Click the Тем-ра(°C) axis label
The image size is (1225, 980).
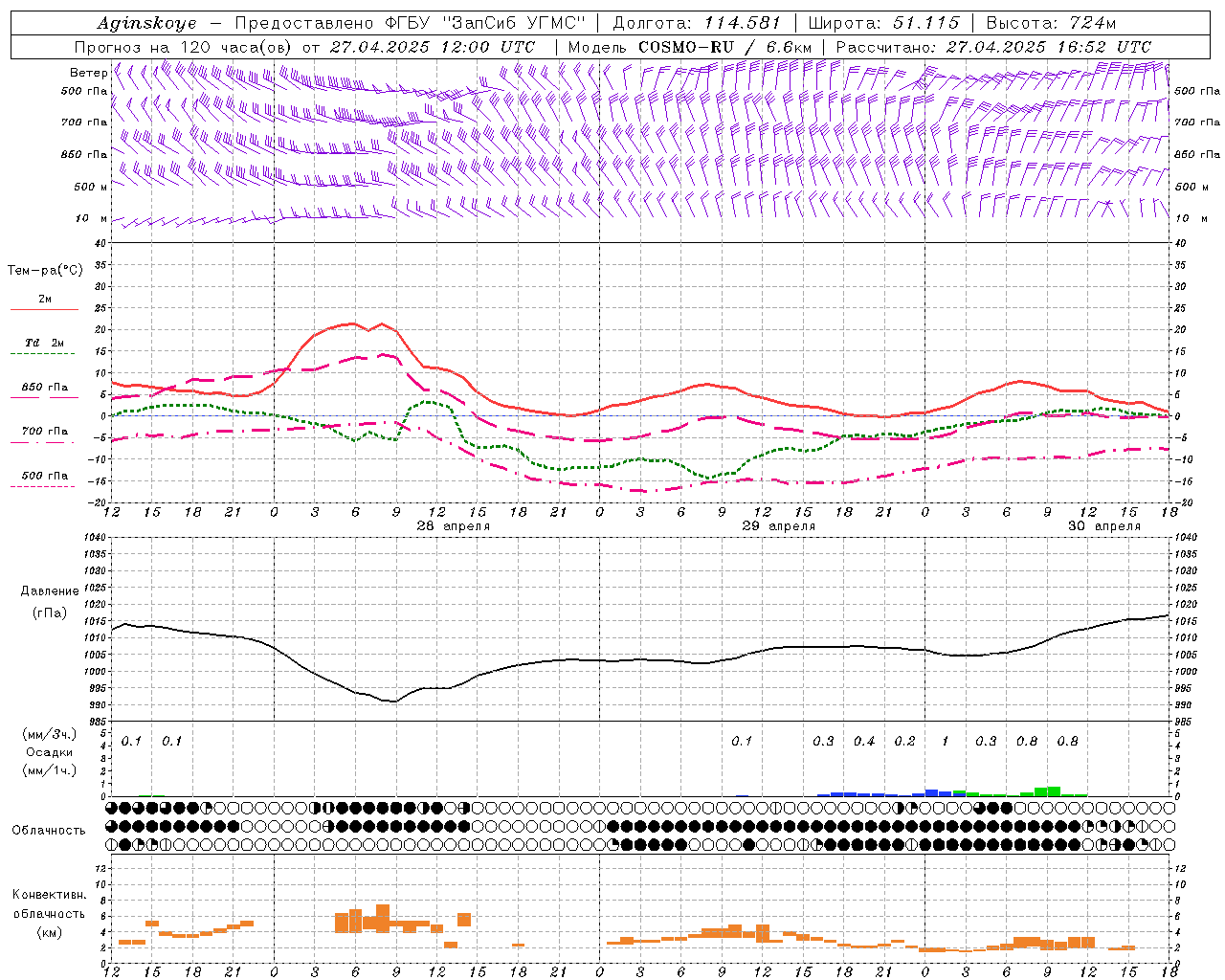point(45,271)
